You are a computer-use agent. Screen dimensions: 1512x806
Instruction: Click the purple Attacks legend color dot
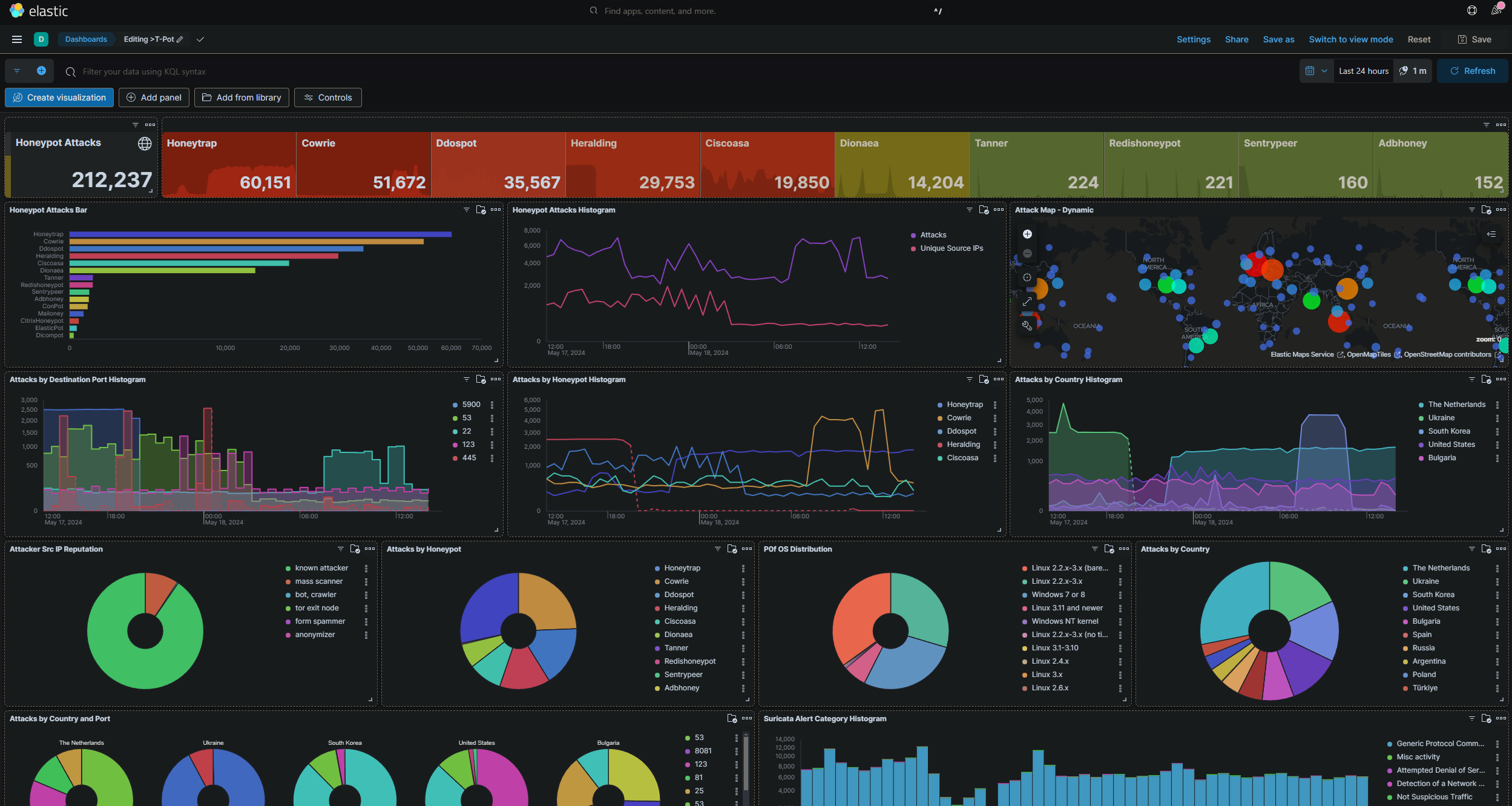(913, 235)
